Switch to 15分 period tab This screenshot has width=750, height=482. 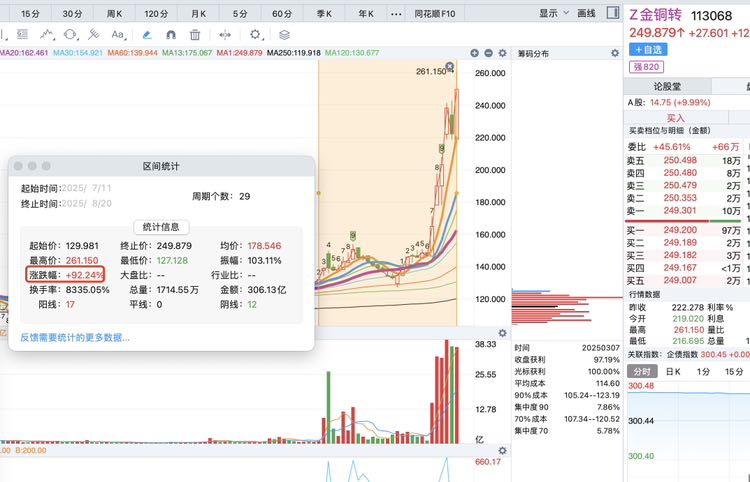point(30,14)
